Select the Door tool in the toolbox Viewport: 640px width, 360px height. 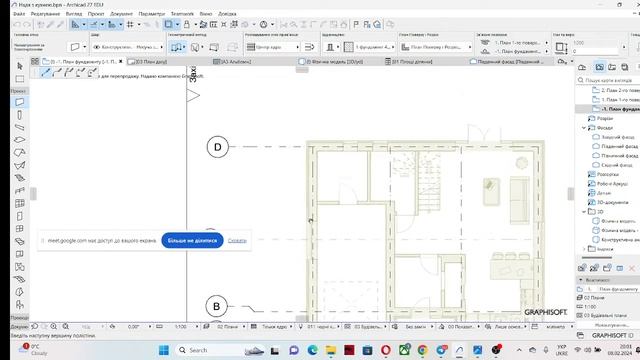20,216
